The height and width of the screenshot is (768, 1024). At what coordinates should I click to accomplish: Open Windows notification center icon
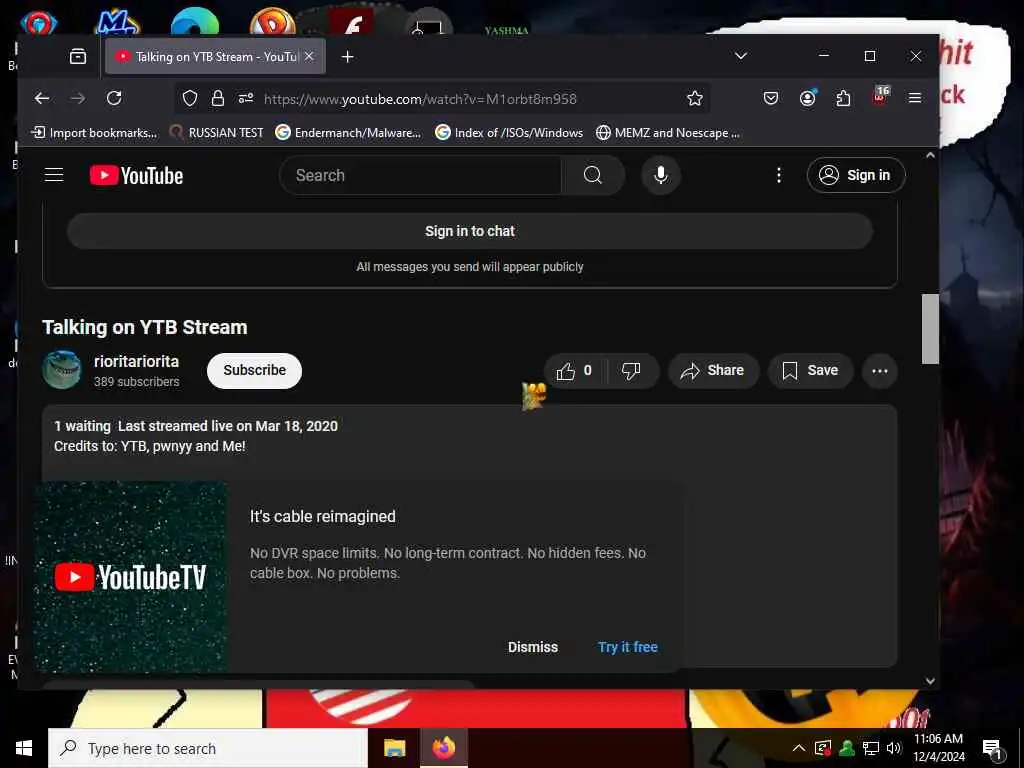pyautogui.click(x=993, y=749)
